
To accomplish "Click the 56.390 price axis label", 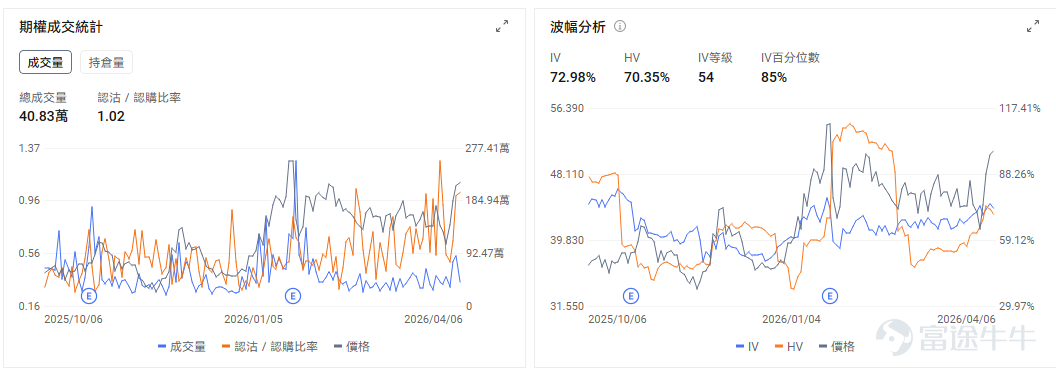I will pyautogui.click(x=567, y=108).
